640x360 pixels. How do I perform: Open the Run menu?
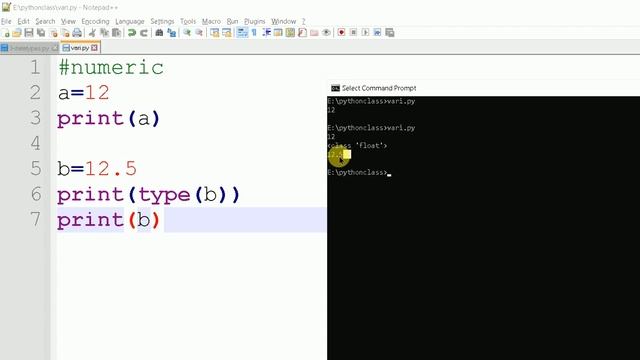(x=232, y=21)
